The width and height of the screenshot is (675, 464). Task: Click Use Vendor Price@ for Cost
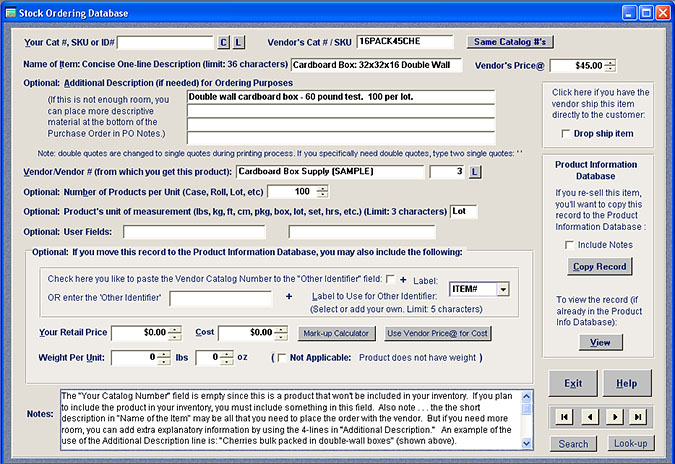point(437,333)
